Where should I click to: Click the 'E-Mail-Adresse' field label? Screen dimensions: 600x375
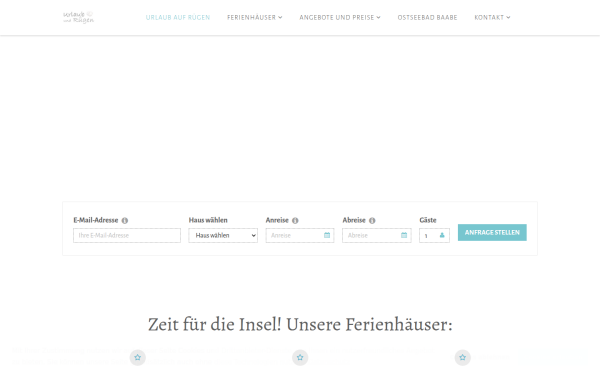click(x=96, y=220)
